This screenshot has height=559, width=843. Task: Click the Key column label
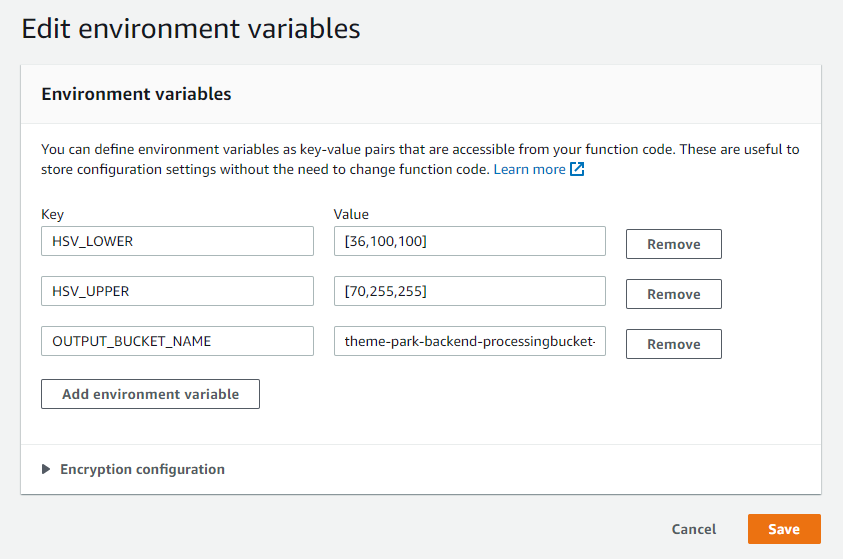coord(53,214)
